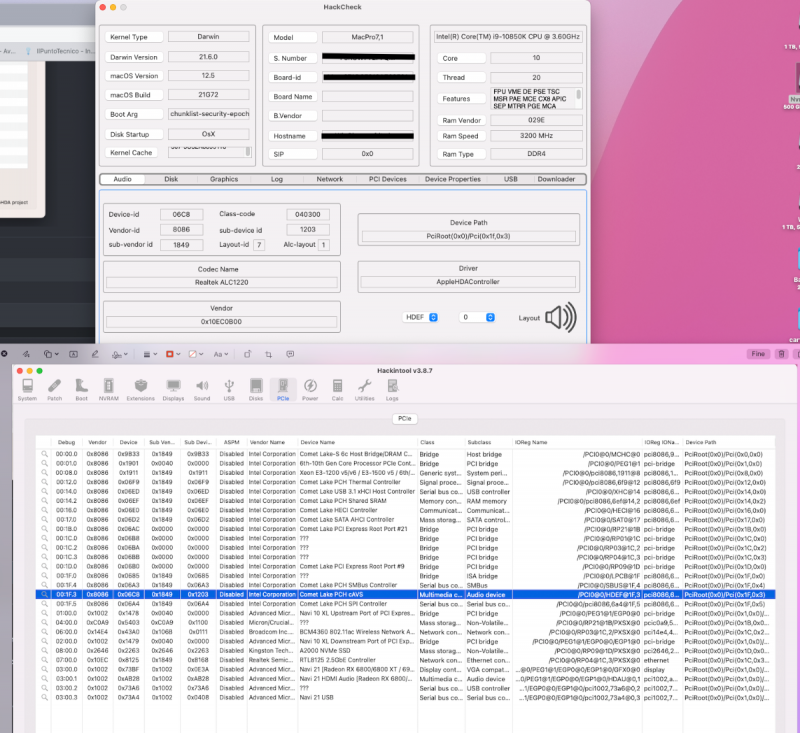This screenshot has width=800, height=733.
Task: Click the Device Path field PciRoot(0x0)/Pci(0x1f,0x3)
Action: [468, 236]
